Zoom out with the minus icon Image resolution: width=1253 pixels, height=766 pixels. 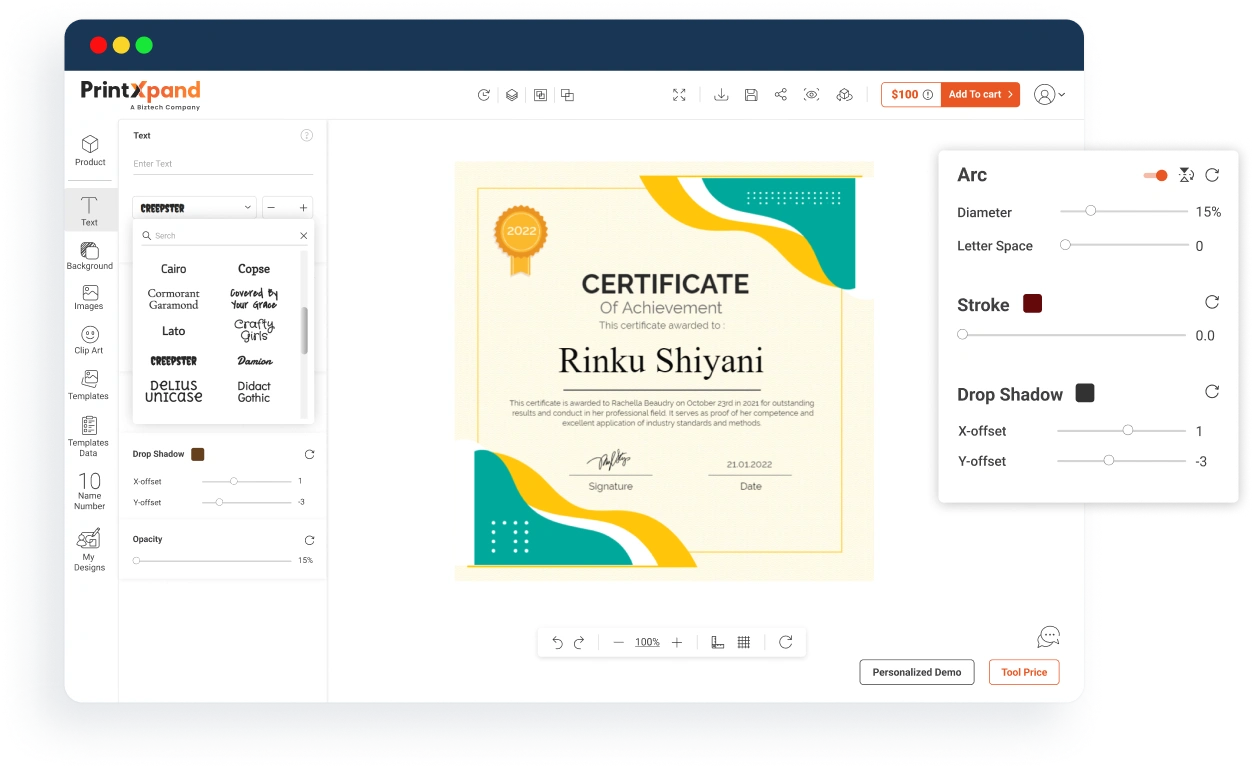(618, 642)
